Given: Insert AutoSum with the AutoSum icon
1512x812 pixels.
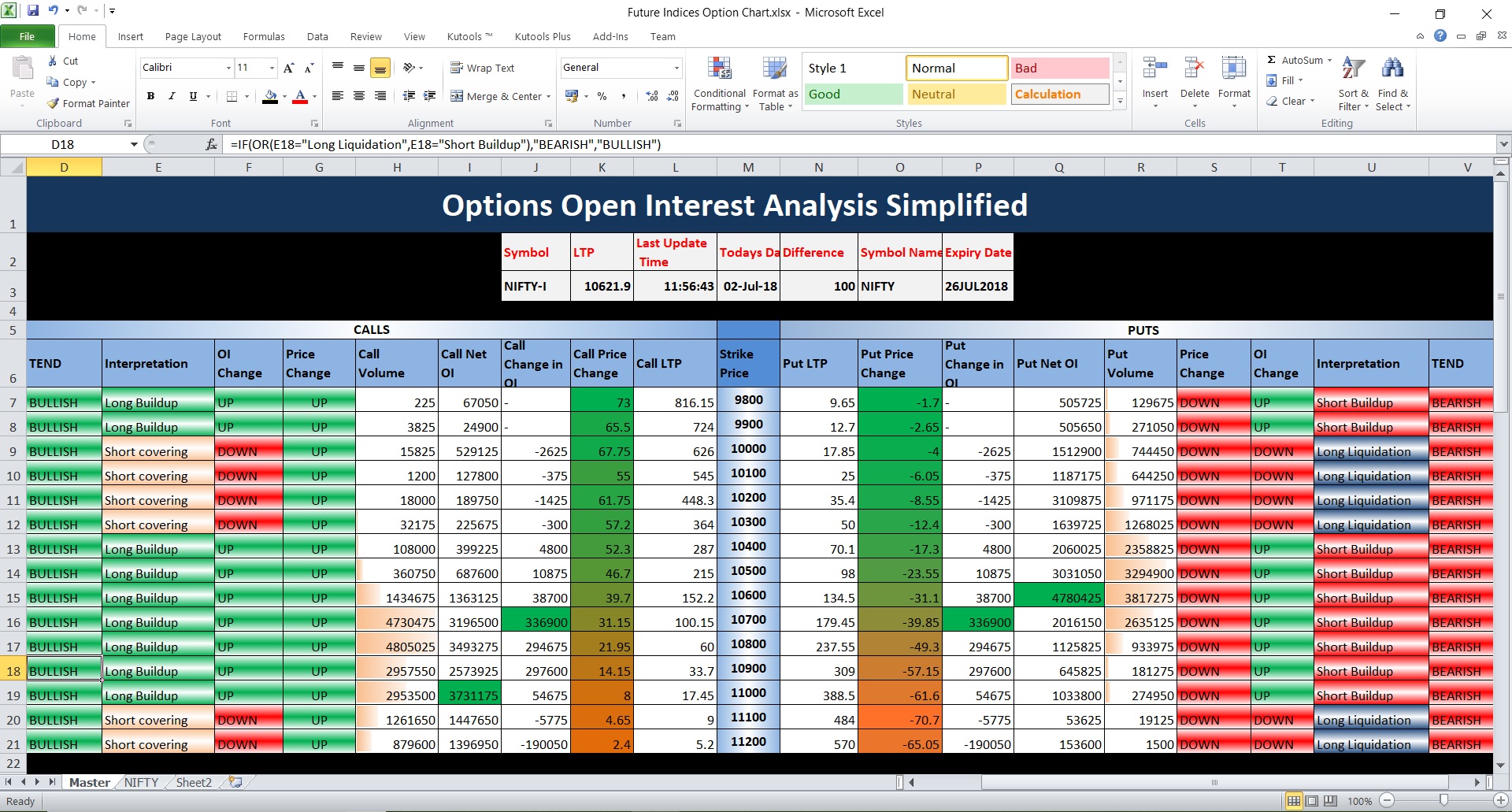Looking at the screenshot, I should tap(1273, 59).
